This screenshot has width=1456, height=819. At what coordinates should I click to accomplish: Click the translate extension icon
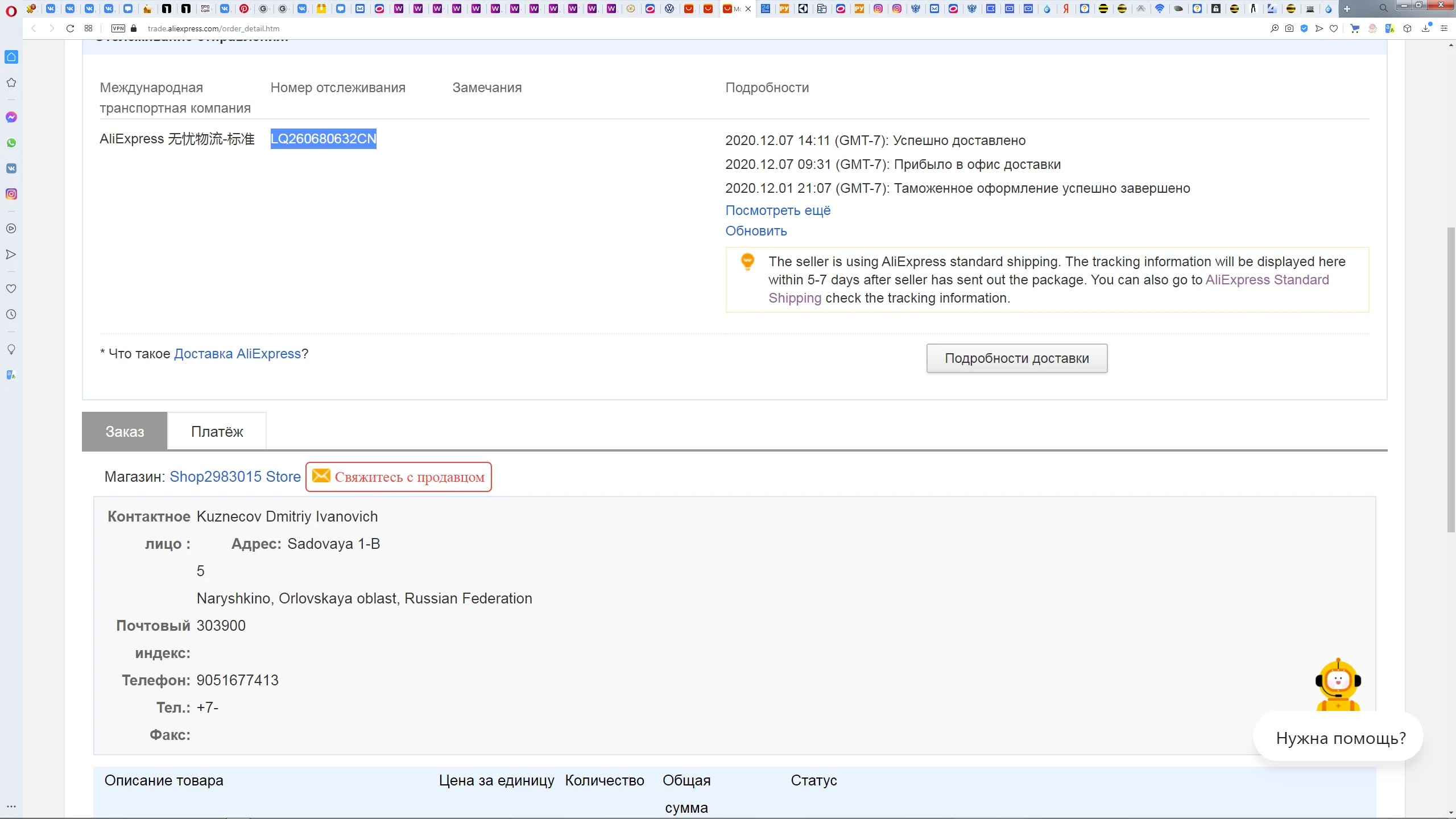pyautogui.click(x=1389, y=28)
